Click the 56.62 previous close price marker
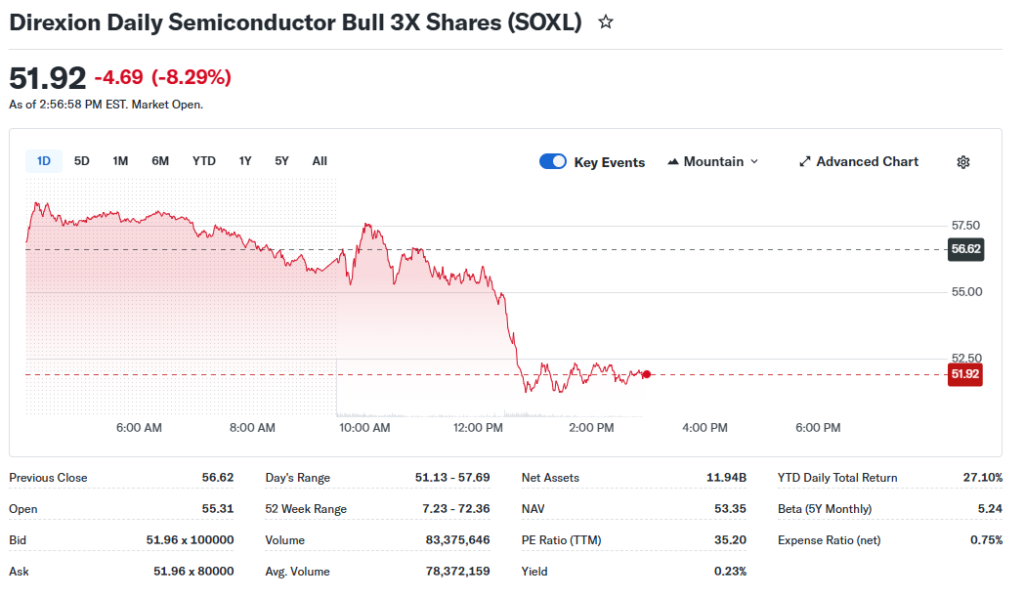 click(966, 249)
